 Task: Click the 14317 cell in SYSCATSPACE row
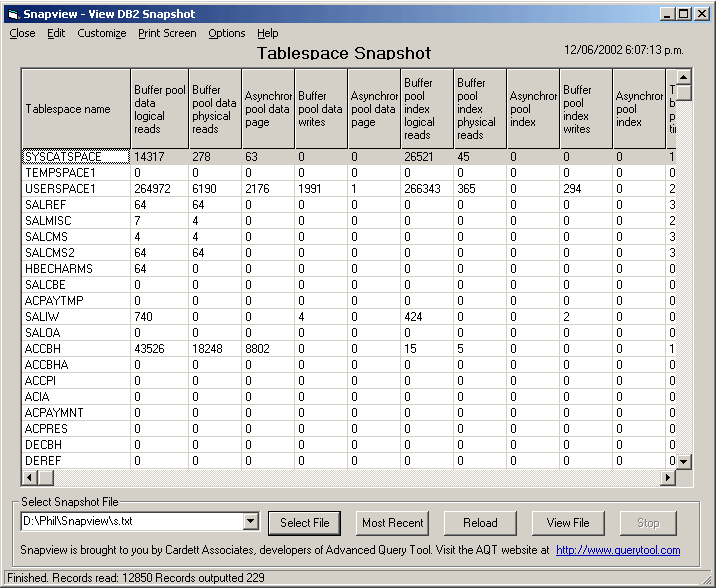point(159,157)
